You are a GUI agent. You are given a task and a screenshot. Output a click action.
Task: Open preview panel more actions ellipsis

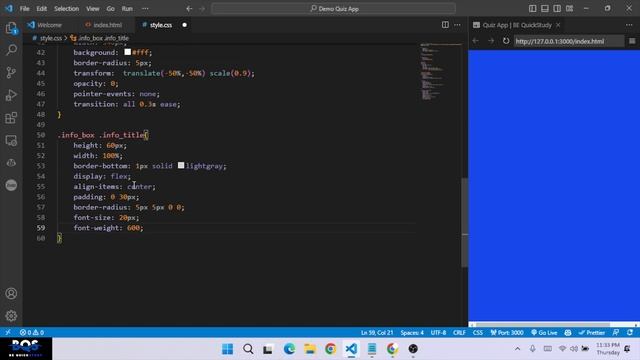click(x=629, y=25)
